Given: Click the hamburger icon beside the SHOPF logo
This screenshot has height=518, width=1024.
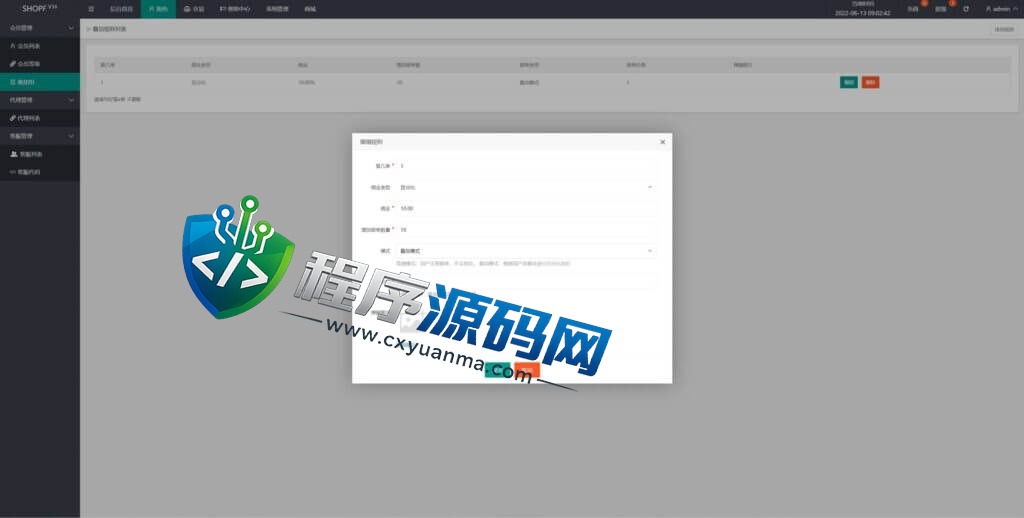Looking at the screenshot, I should pos(91,9).
